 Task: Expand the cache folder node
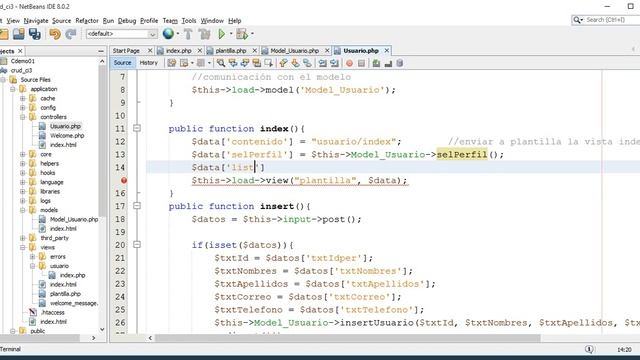coord(23,98)
